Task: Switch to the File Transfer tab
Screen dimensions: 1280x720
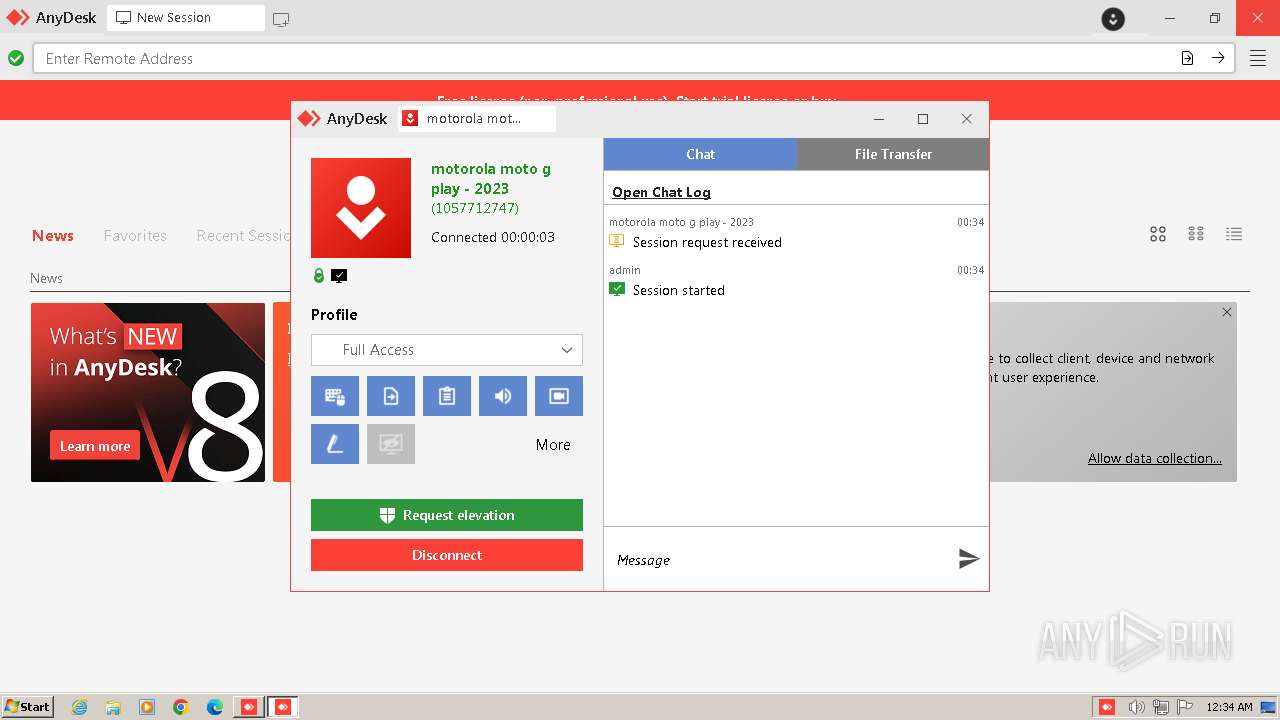Action: [x=893, y=154]
